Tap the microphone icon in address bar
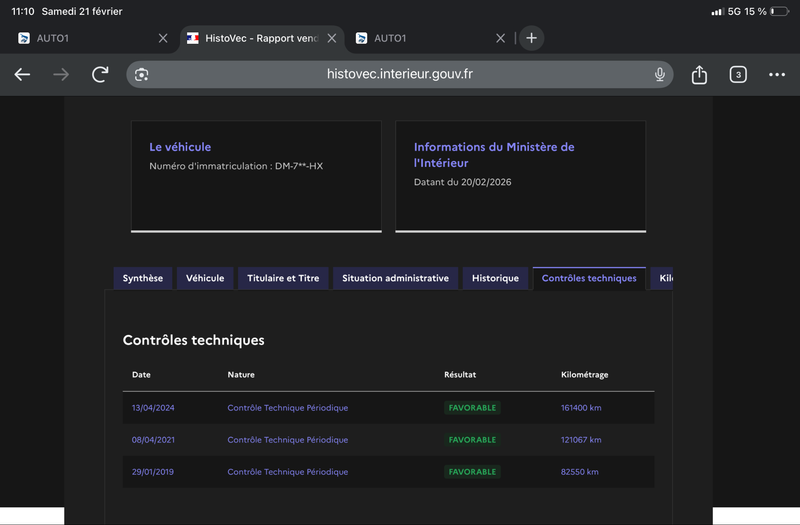The width and height of the screenshot is (800, 525). 660,75
